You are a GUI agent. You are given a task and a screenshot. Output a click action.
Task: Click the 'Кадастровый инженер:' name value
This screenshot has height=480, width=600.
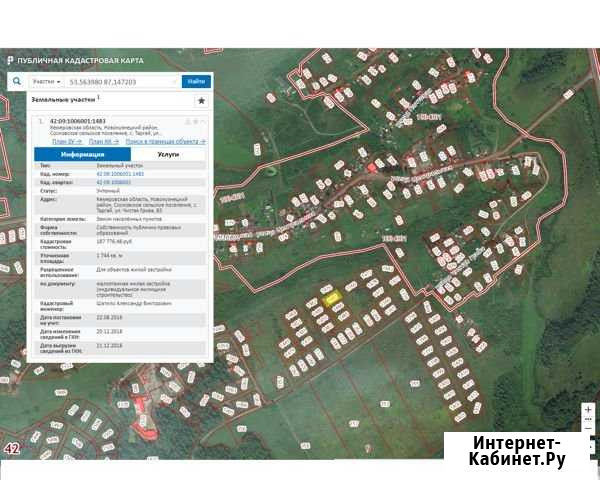pos(134,303)
